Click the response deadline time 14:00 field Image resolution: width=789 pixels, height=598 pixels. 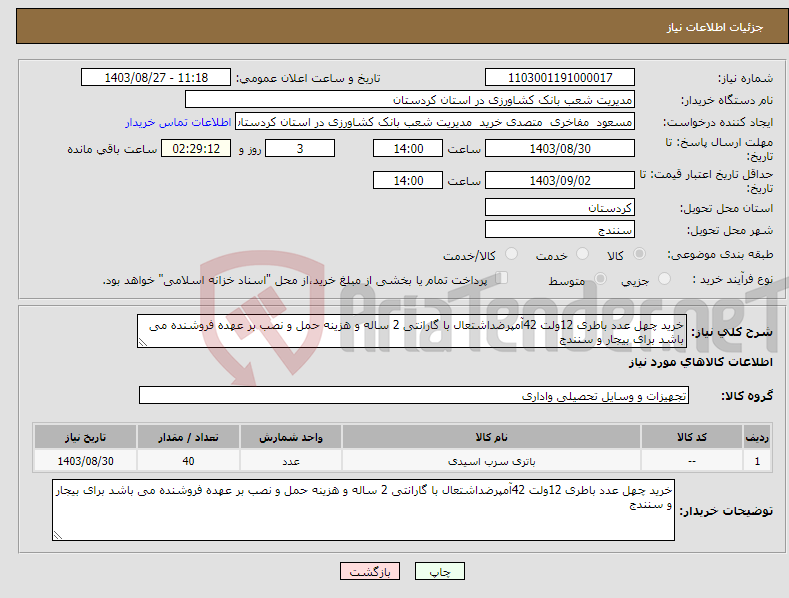pos(408,148)
